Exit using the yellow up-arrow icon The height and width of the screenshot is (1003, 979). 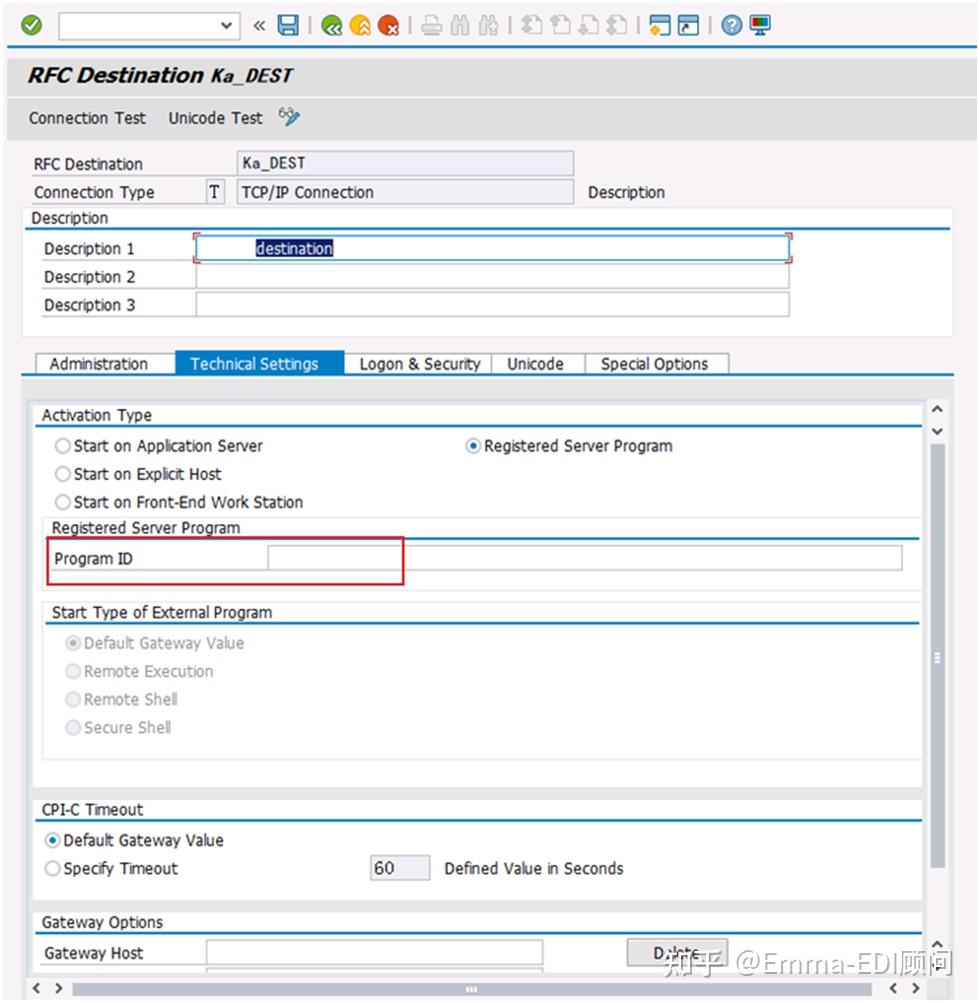pos(360,26)
